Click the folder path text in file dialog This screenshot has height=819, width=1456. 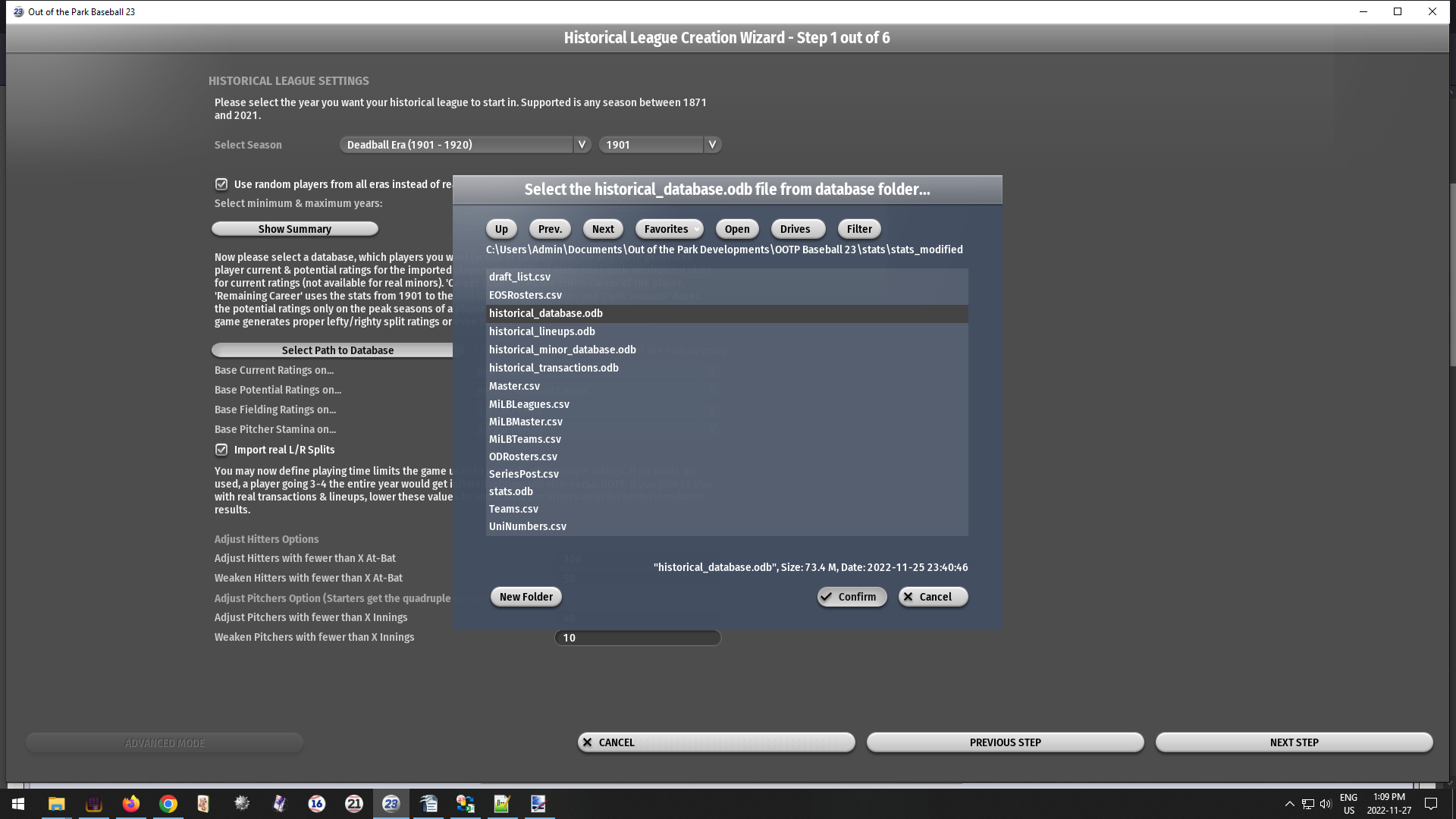tap(724, 249)
